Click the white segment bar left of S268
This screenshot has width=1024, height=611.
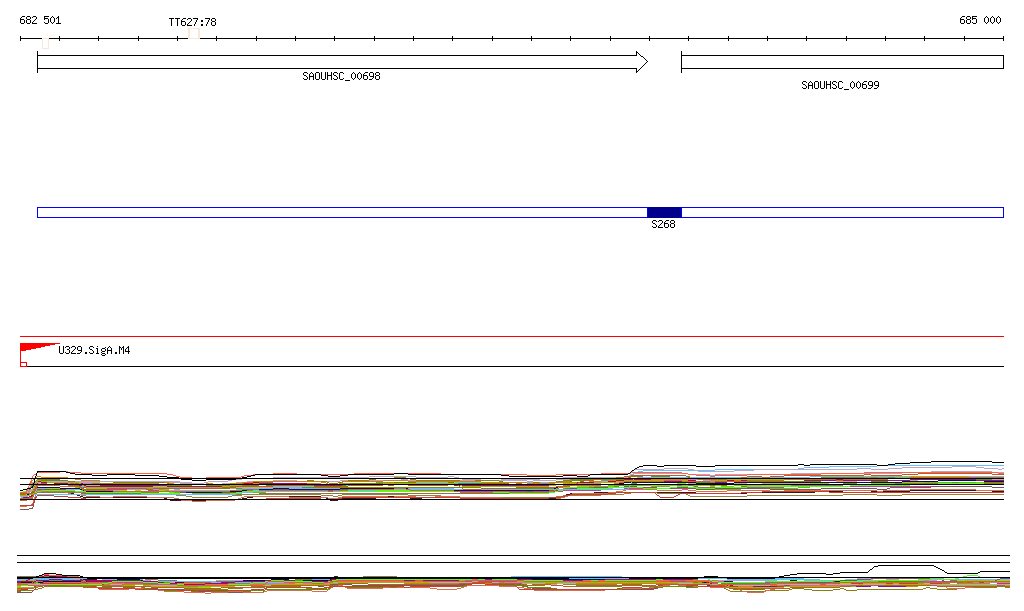click(340, 212)
